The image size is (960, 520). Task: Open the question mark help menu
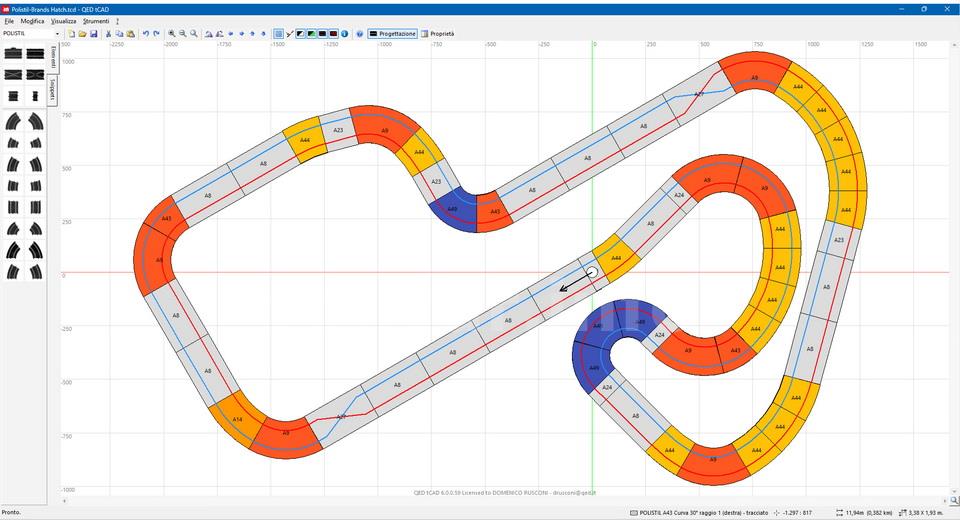click(x=118, y=21)
